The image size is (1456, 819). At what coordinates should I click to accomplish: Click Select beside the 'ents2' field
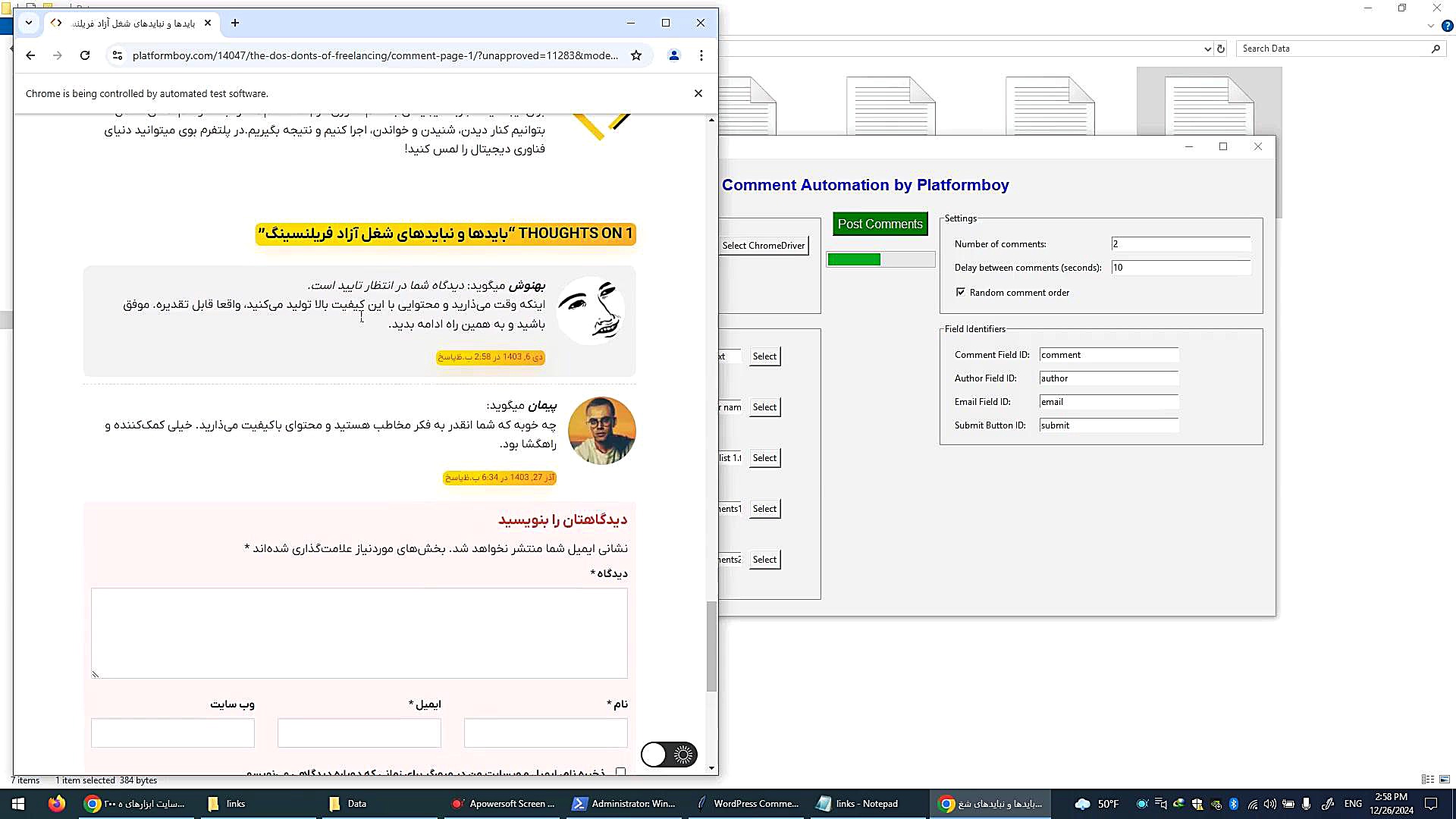764,560
